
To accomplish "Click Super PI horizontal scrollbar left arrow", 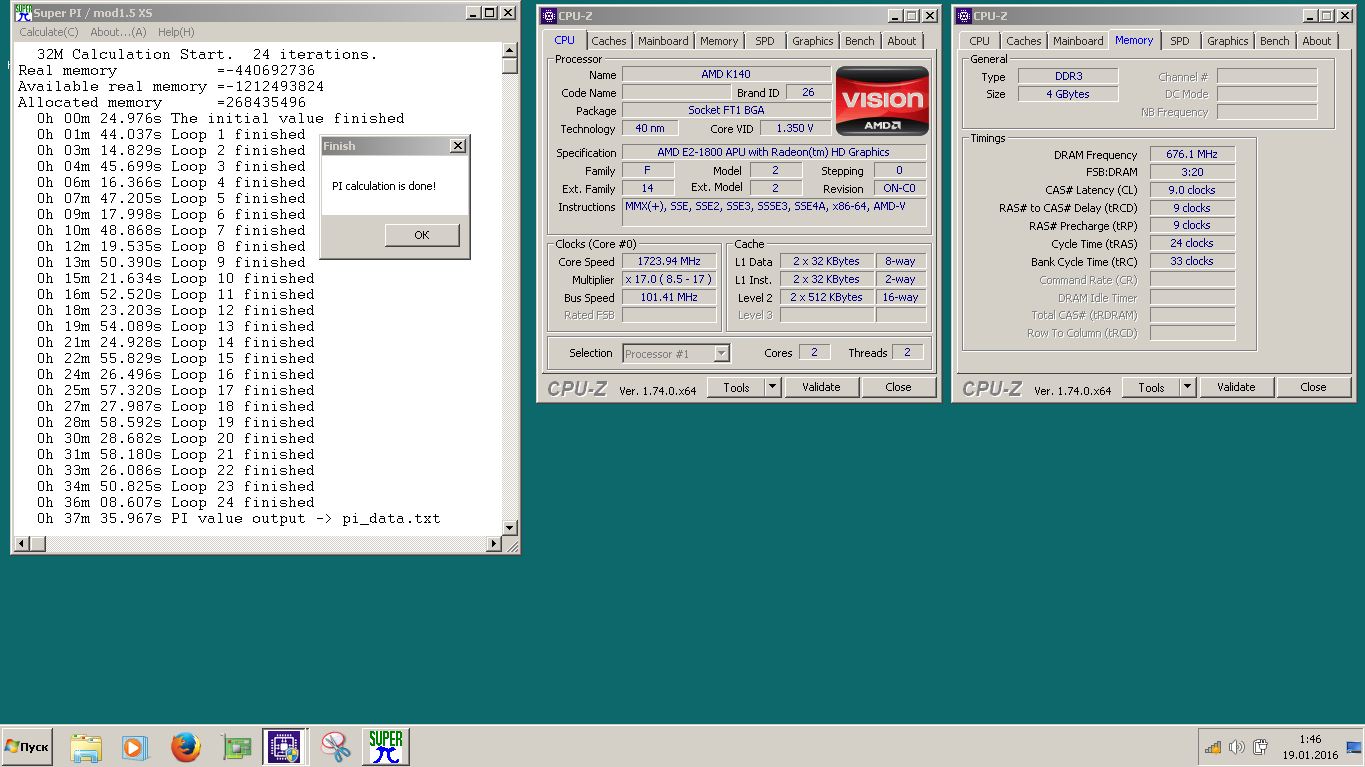I will point(20,544).
